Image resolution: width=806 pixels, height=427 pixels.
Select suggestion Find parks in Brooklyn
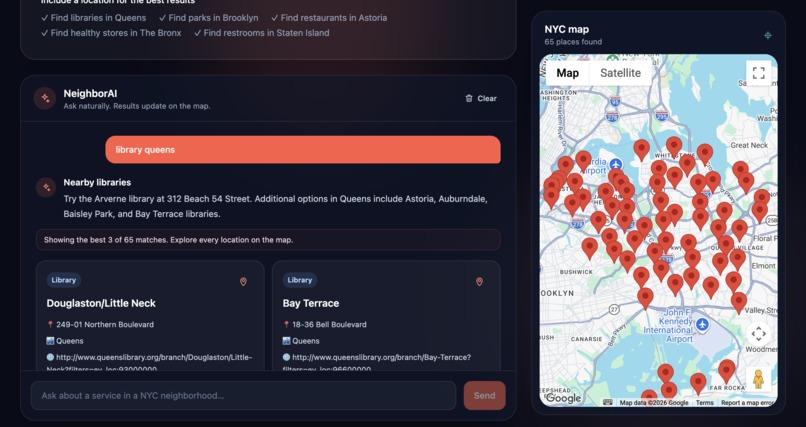pyautogui.click(x=209, y=18)
